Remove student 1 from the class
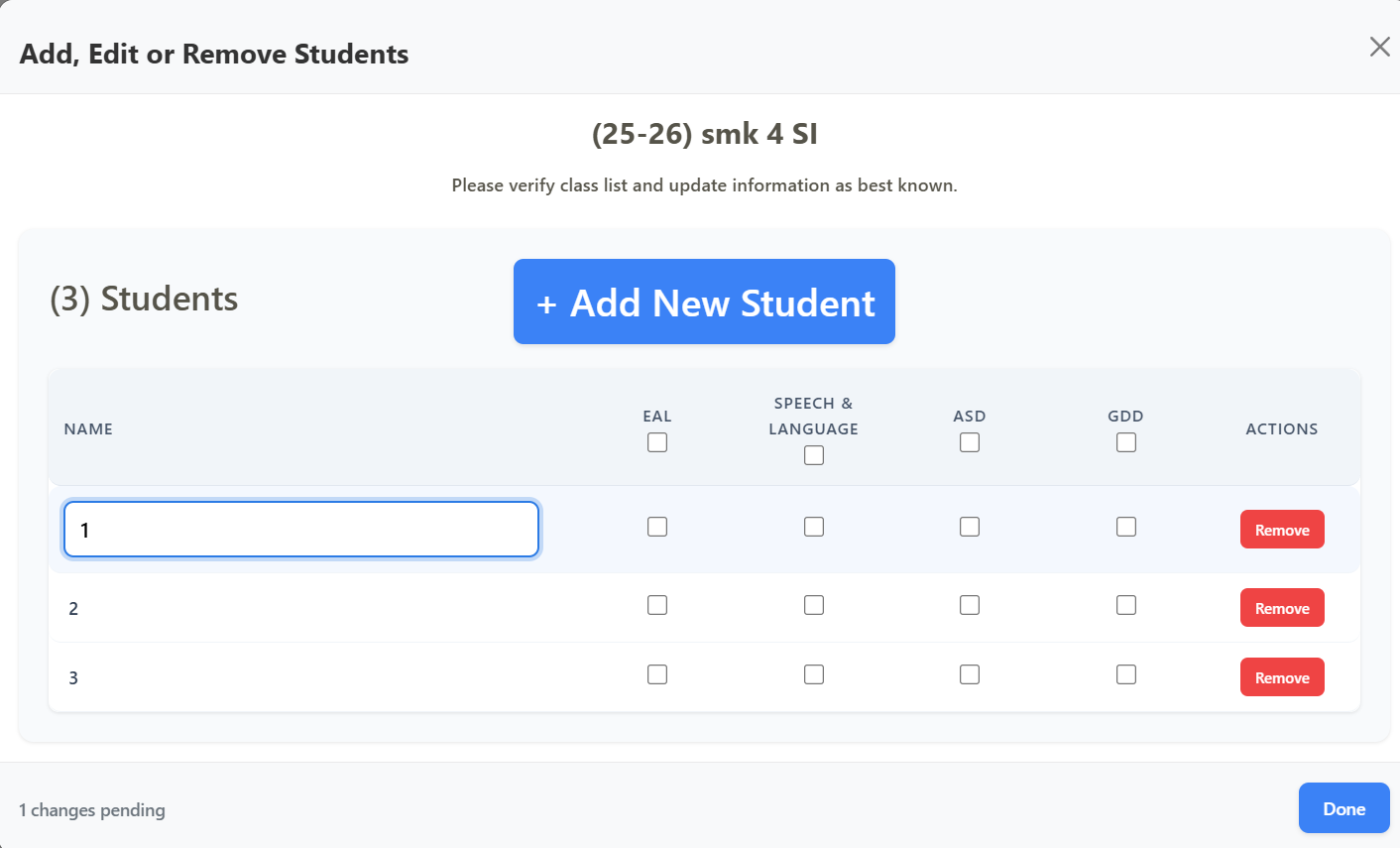The width and height of the screenshot is (1400, 848). click(x=1281, y=530)
